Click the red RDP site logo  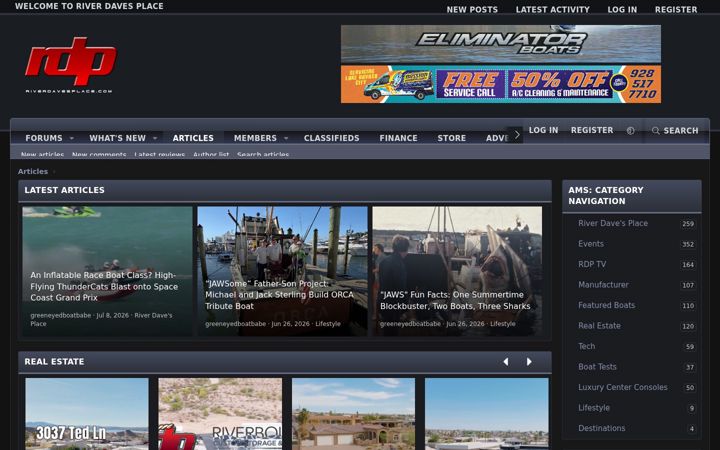tap(70, 64)
